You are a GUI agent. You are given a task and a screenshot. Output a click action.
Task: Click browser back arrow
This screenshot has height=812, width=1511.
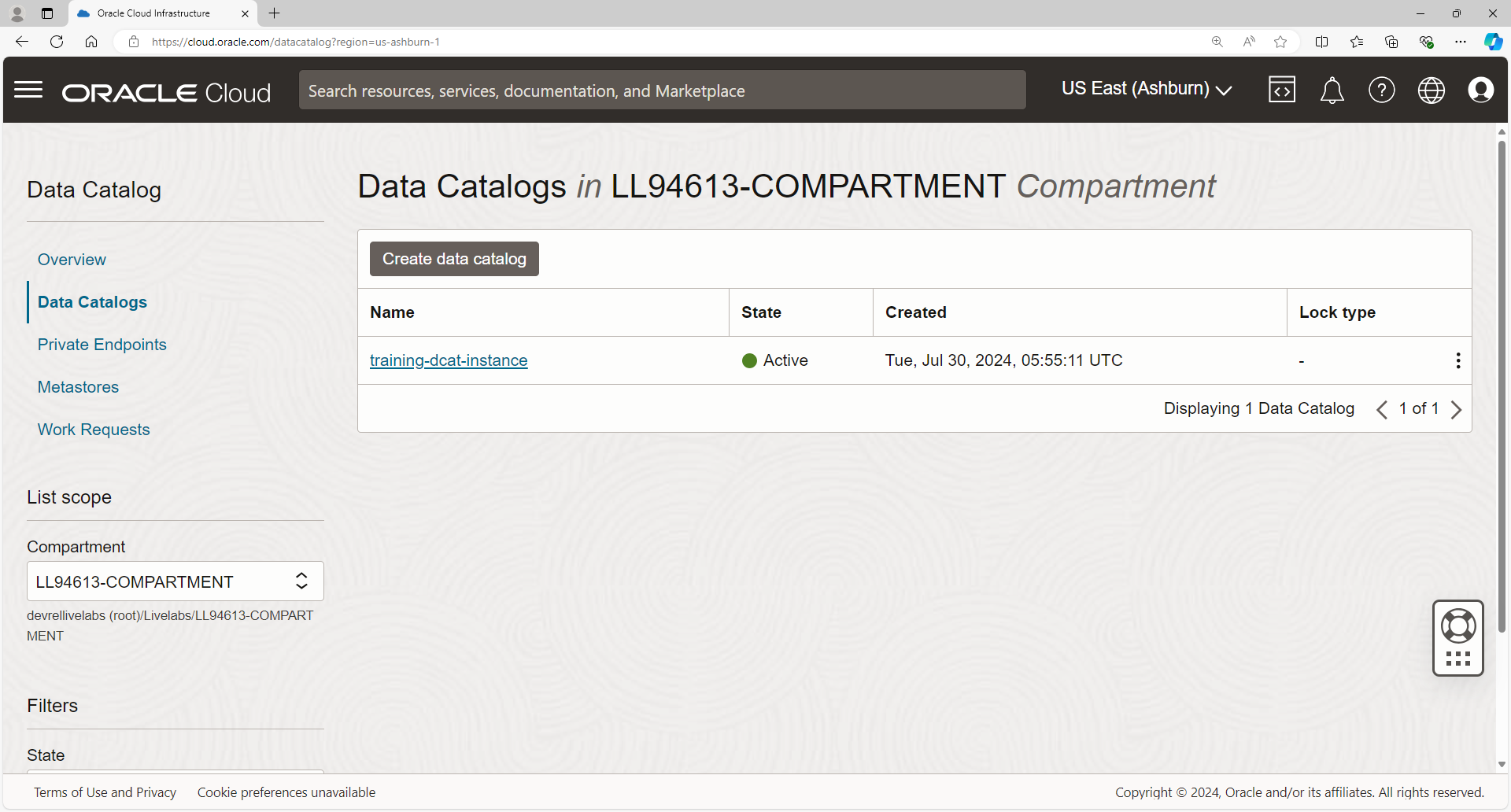(22, 42)
